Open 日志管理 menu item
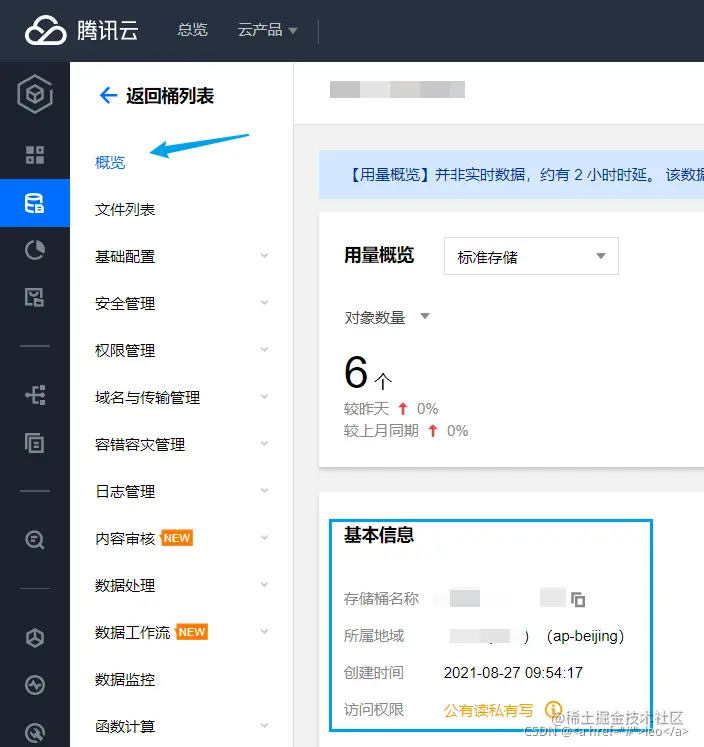704x747 pixels. pyautogui.click(x=125, y=491)
